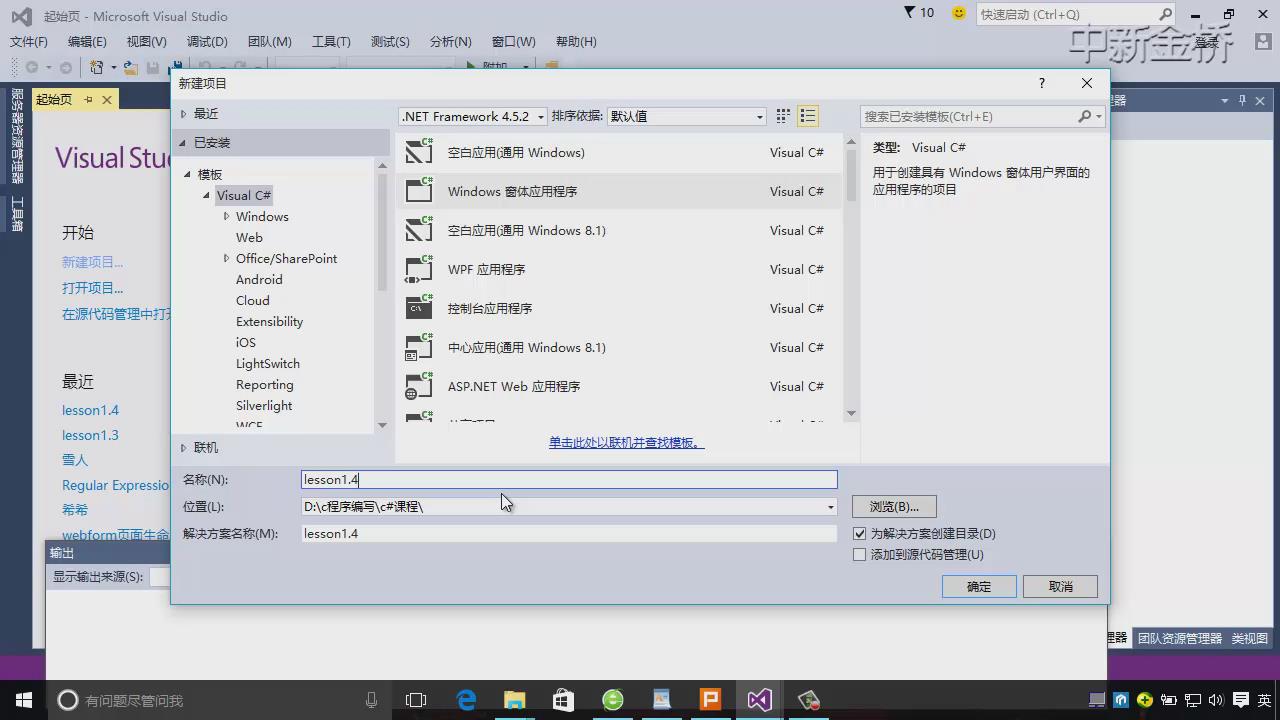
Task: Open the 文件(F) menu
Action: pyautogui.click(x=29, y=41)
